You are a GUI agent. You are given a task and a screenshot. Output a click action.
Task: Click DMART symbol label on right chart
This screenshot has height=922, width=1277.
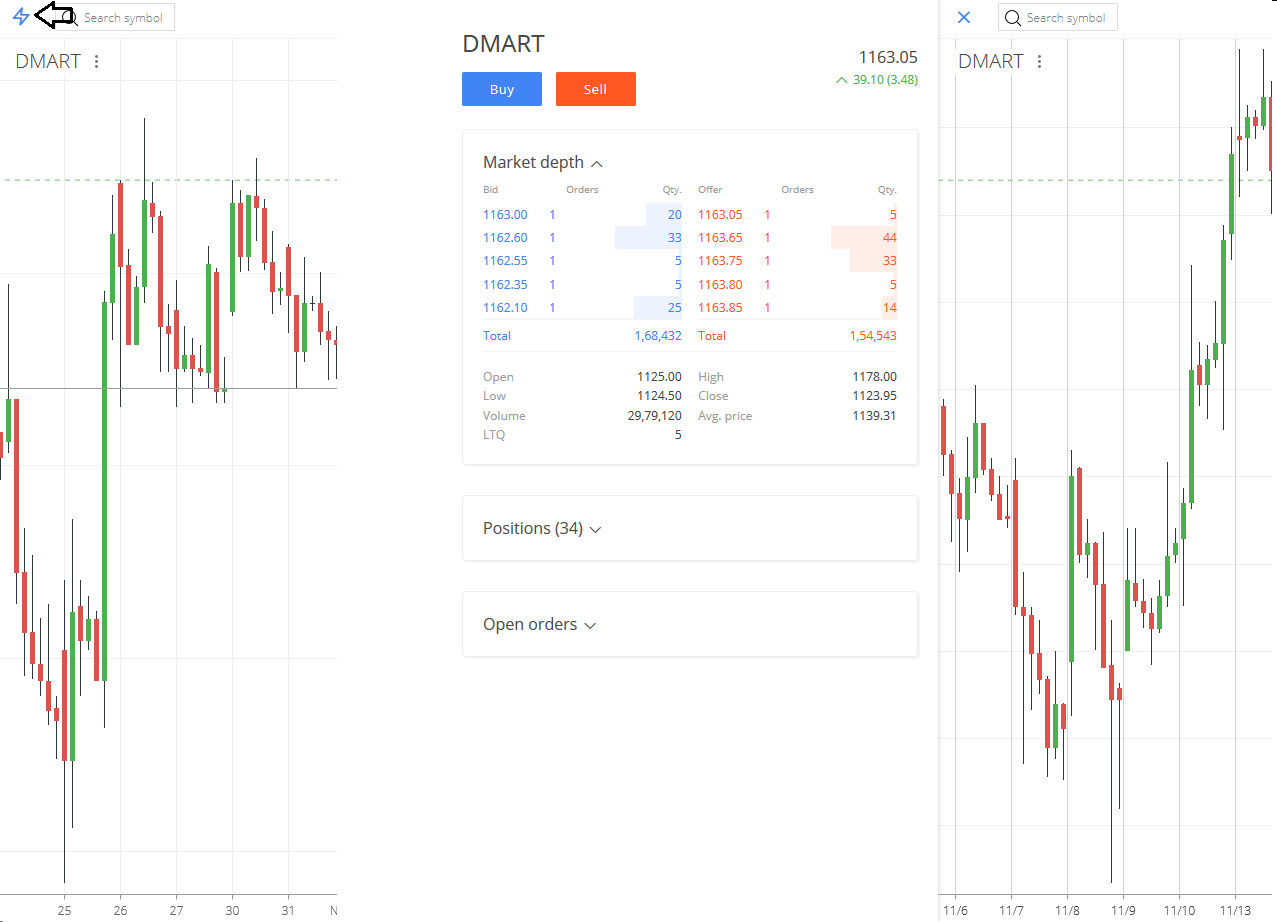[991, 62]
